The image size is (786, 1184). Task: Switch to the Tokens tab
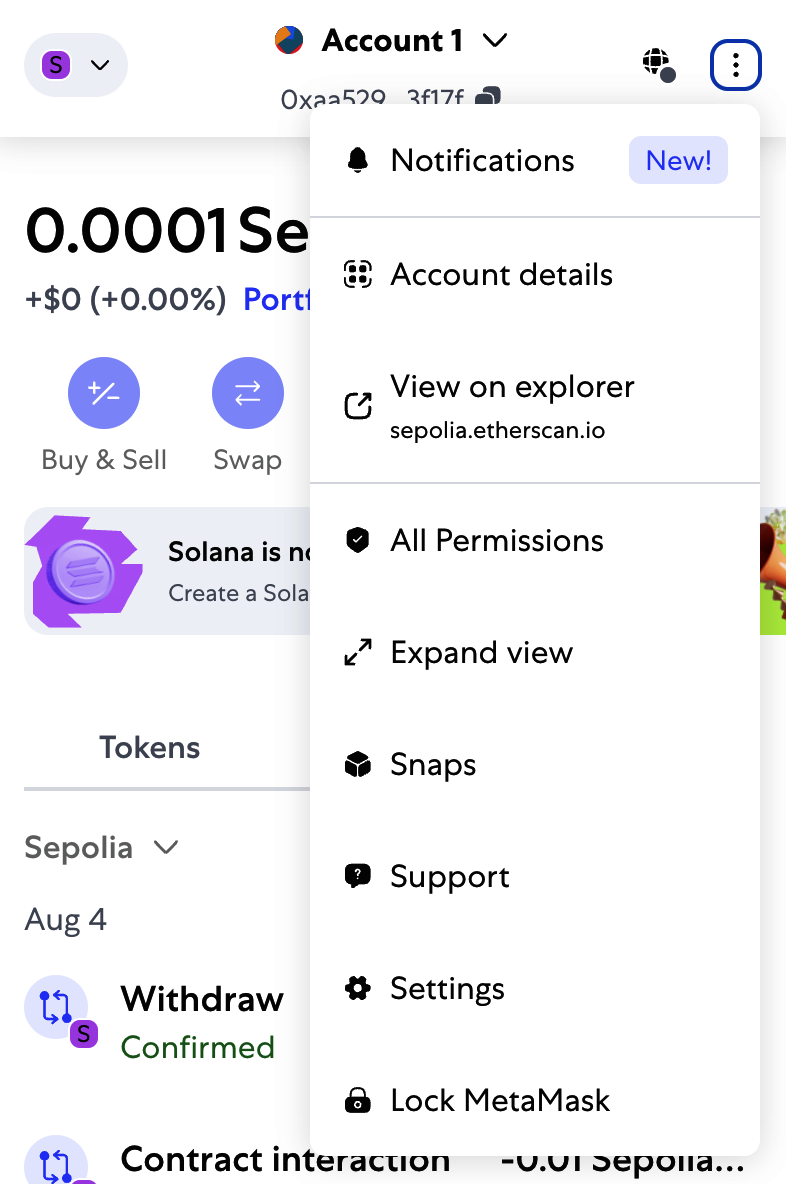point(149,747)
